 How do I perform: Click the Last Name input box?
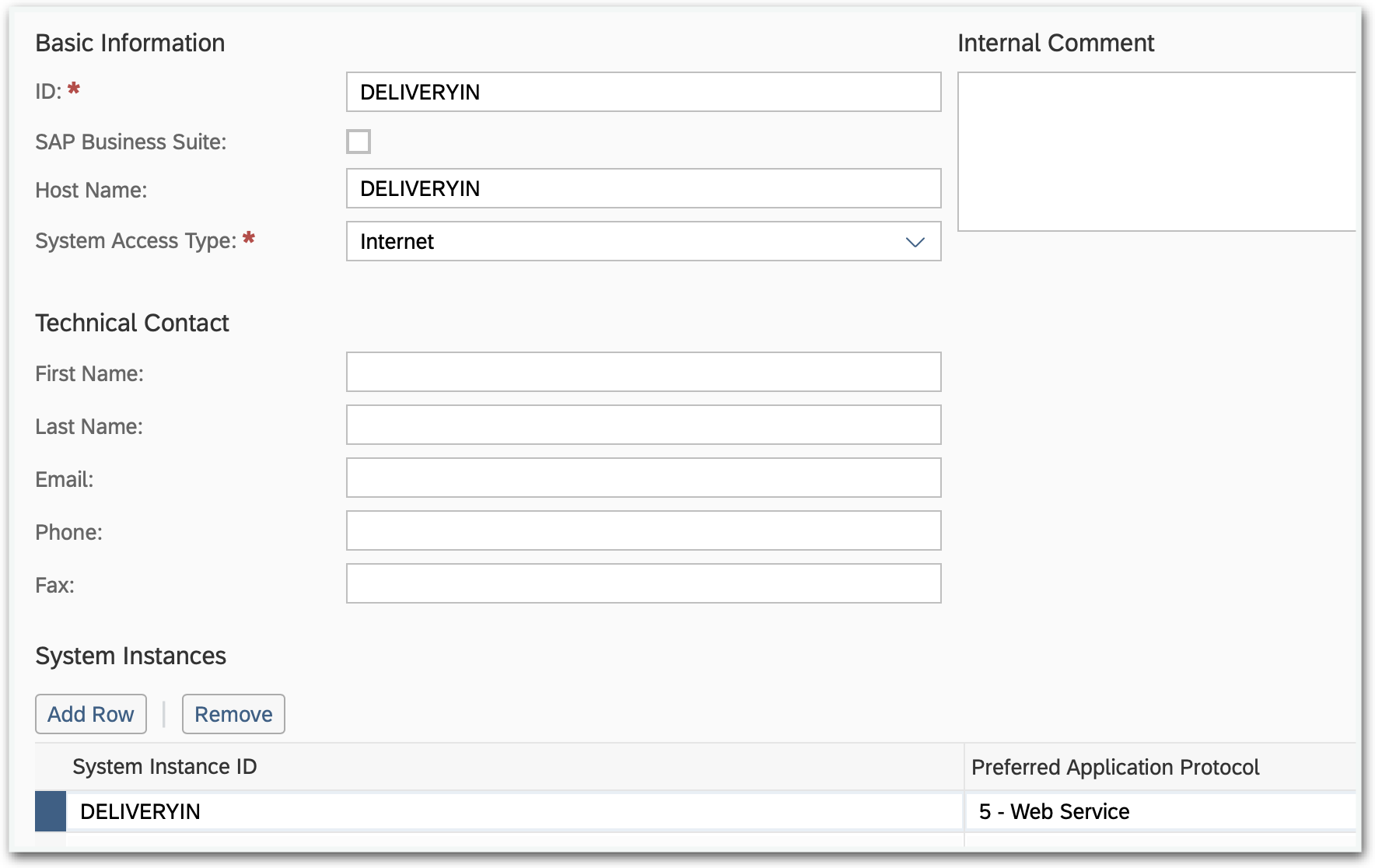[643, 425]
